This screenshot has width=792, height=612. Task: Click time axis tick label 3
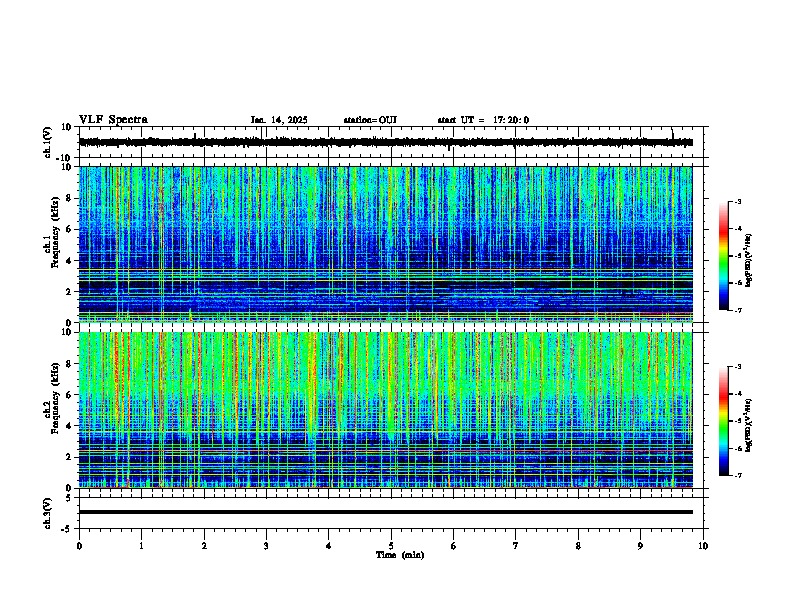pyautogui.click(x=266, y=546)
